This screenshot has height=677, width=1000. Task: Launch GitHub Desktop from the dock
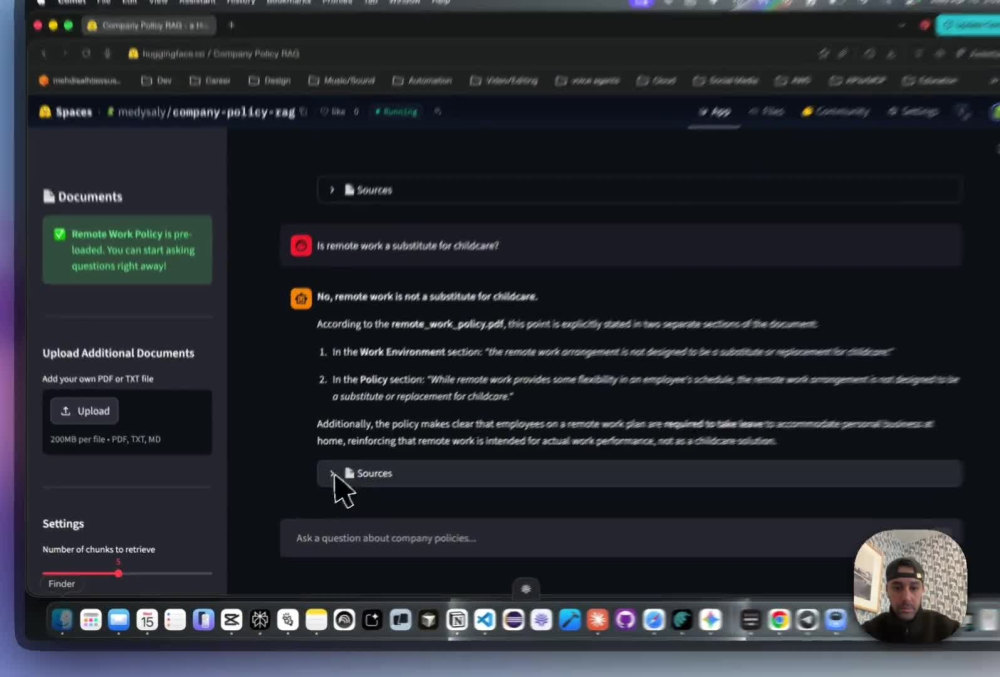(x=626, y=620)
